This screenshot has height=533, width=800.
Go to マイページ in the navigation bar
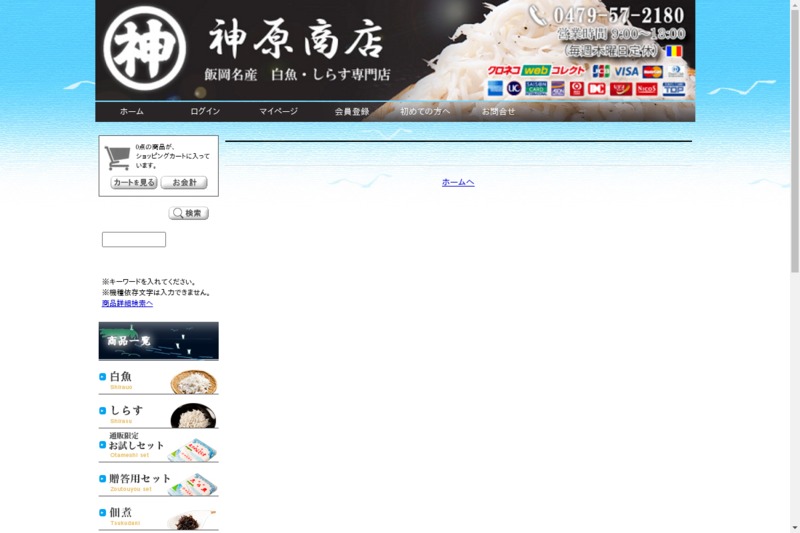click(278, 111)
